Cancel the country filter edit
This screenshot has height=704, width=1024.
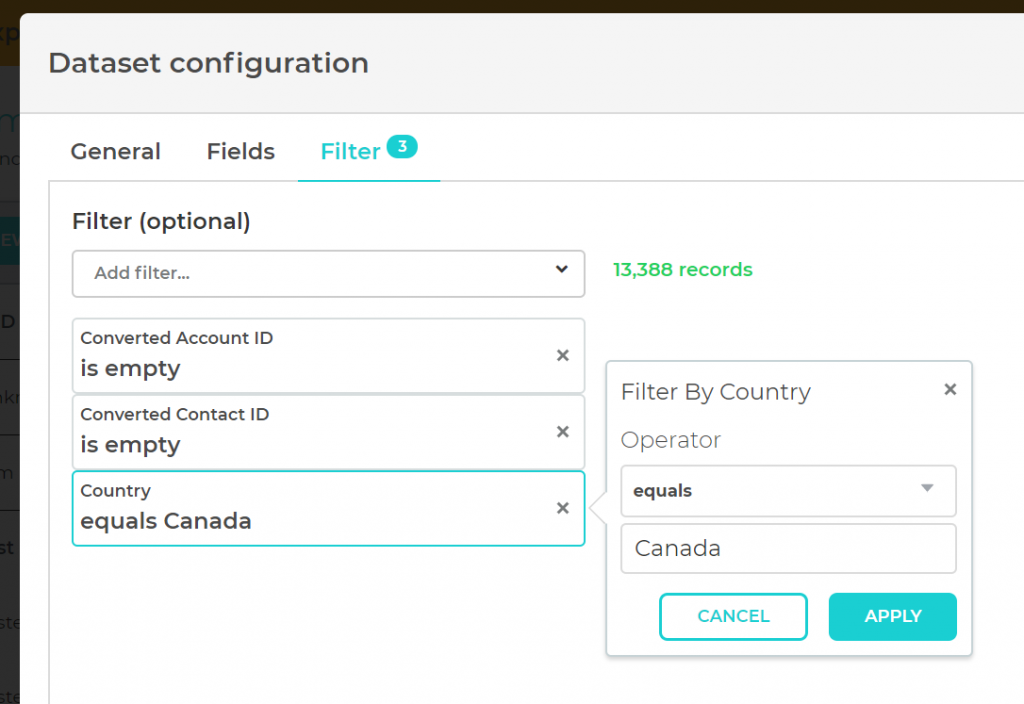pos(733,616)
